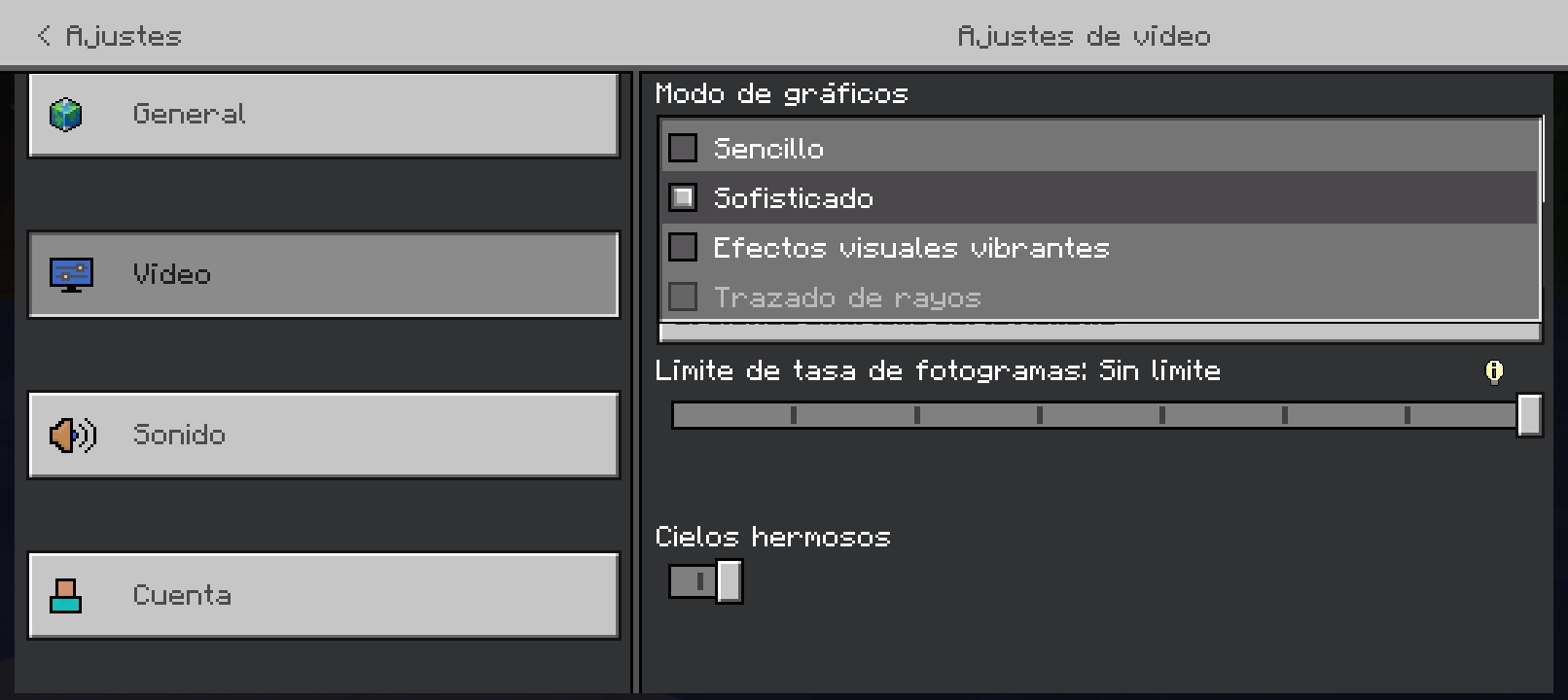Choose the Efectos visuales vibrantes dropdown entry
1568x700 pixels.
tap(910, 248)
